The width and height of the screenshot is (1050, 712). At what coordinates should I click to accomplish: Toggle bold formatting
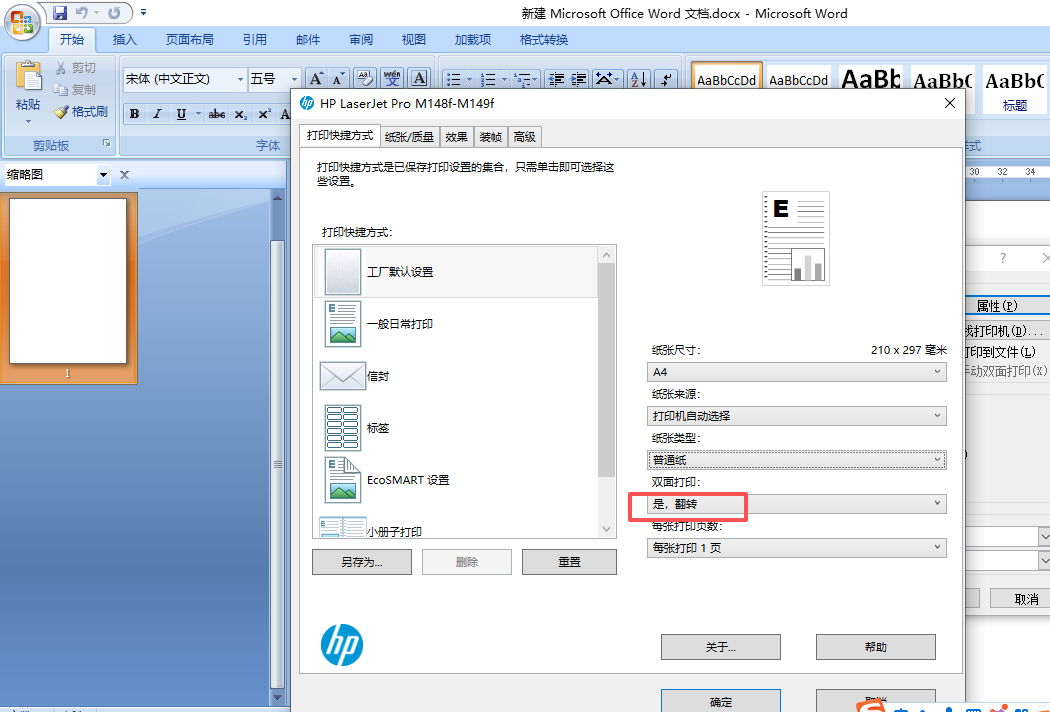135,114
